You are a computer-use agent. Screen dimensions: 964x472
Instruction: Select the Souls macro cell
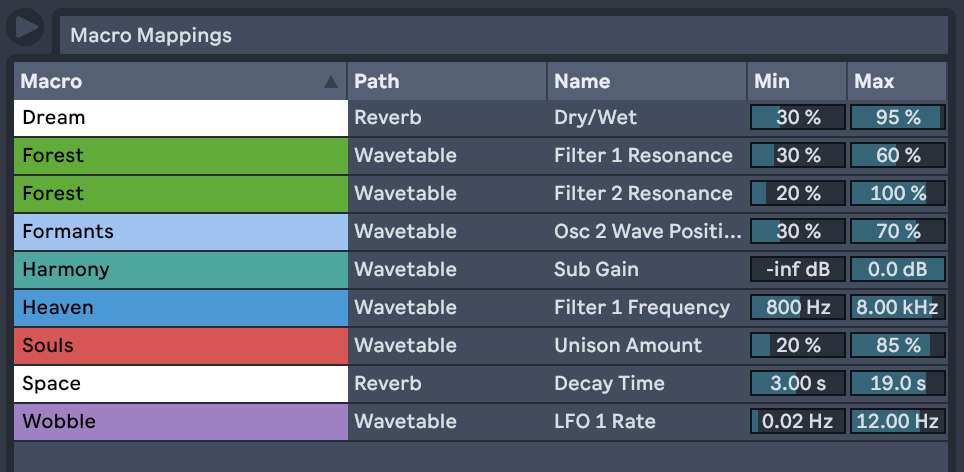click(180, 346)
